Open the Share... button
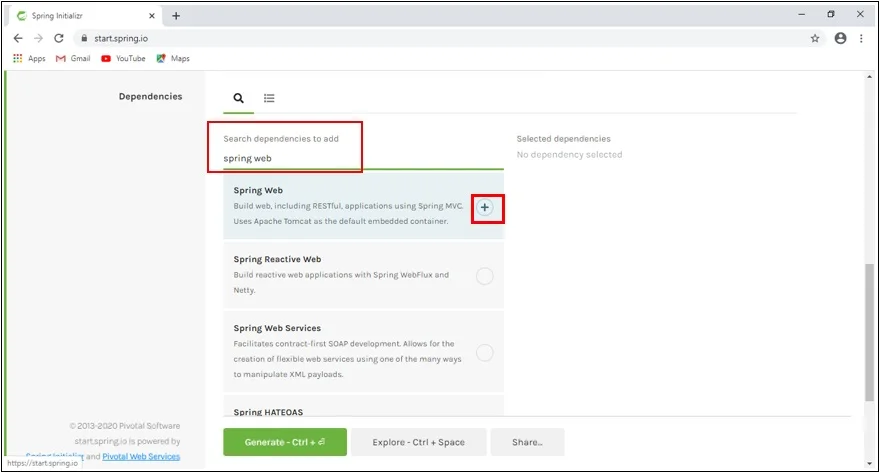Screen dimensions: 880x473 click(527, 442)
